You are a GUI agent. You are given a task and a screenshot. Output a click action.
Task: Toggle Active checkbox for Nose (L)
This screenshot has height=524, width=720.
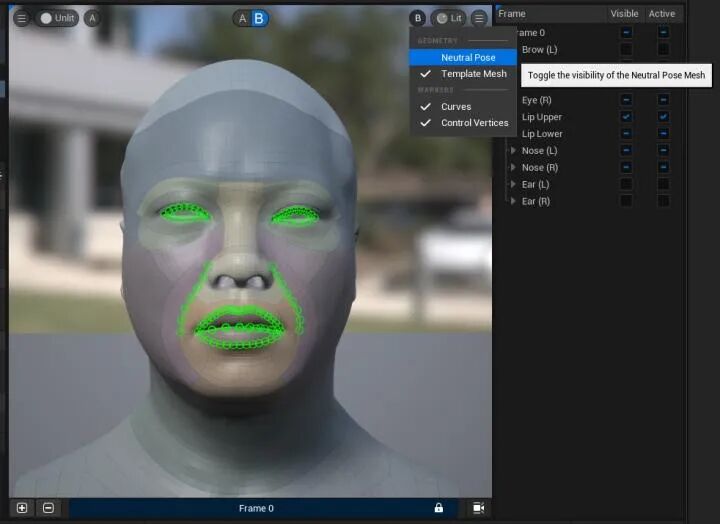coord(663,150)
